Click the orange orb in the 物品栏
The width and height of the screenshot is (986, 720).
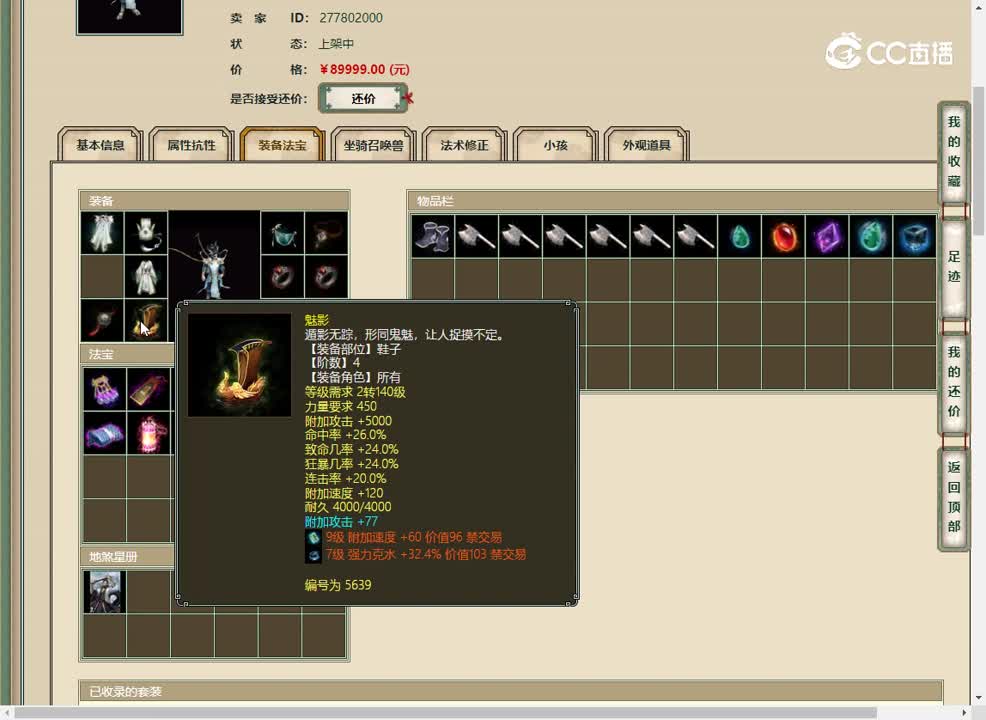(783, 236)
